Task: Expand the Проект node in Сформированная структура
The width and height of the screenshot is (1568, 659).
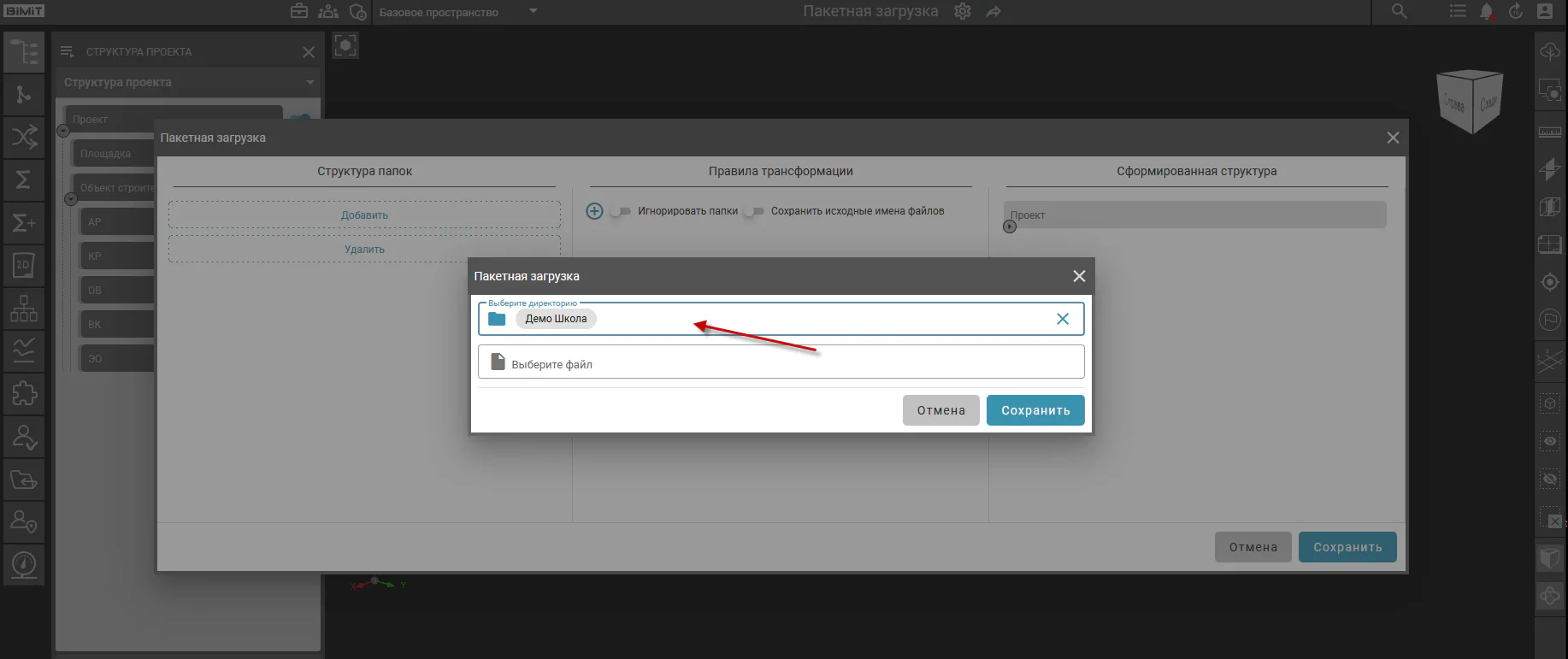Action: (1010, 227)
